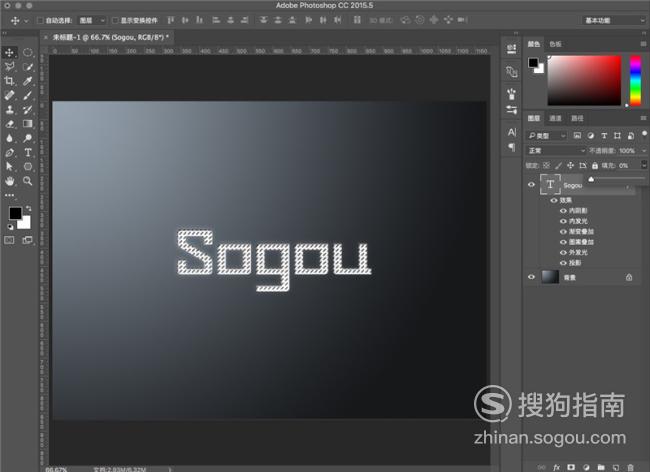Select the Dodge tool
The image size is (650, 472).
(27, 138)
